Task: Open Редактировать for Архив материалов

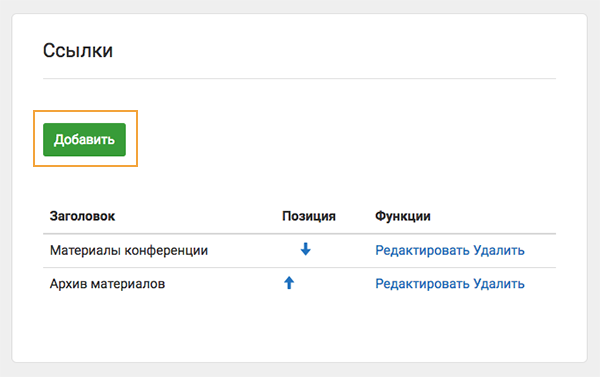Action: click(x=422, y=284)
